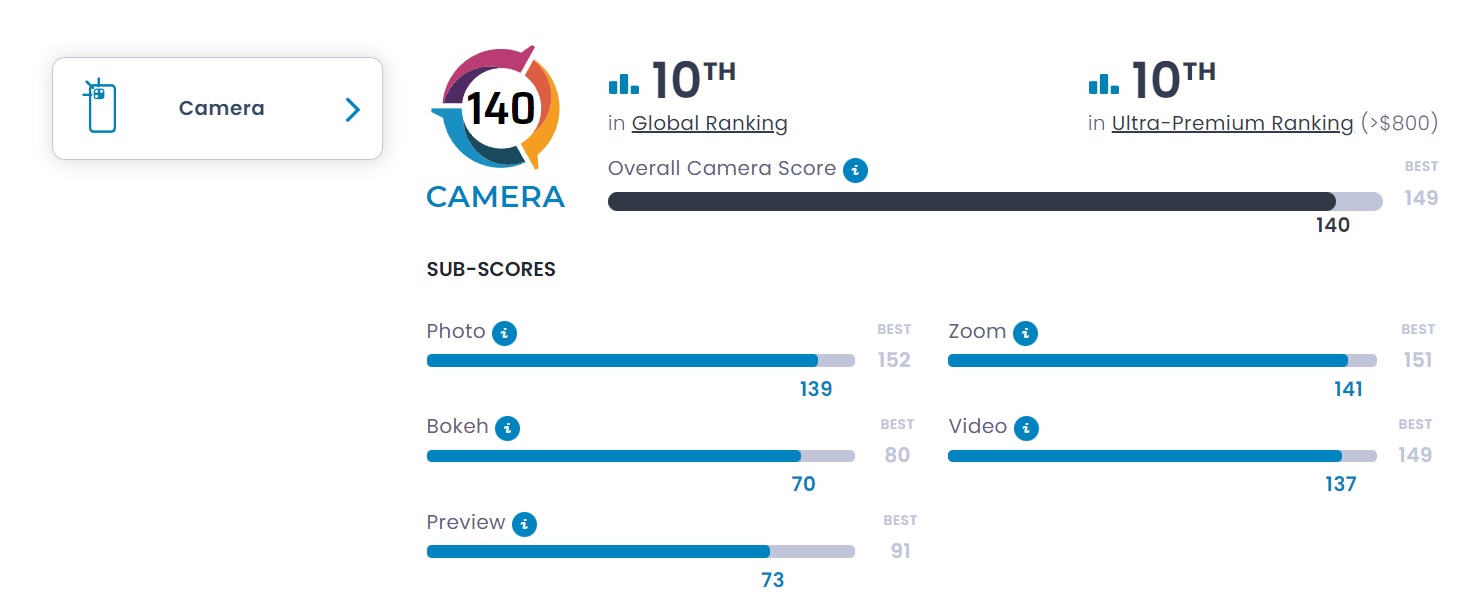Click the Overall Camera Score progress bar
This screenshot has width=1475, height=615.
click(x=995, y=201)
